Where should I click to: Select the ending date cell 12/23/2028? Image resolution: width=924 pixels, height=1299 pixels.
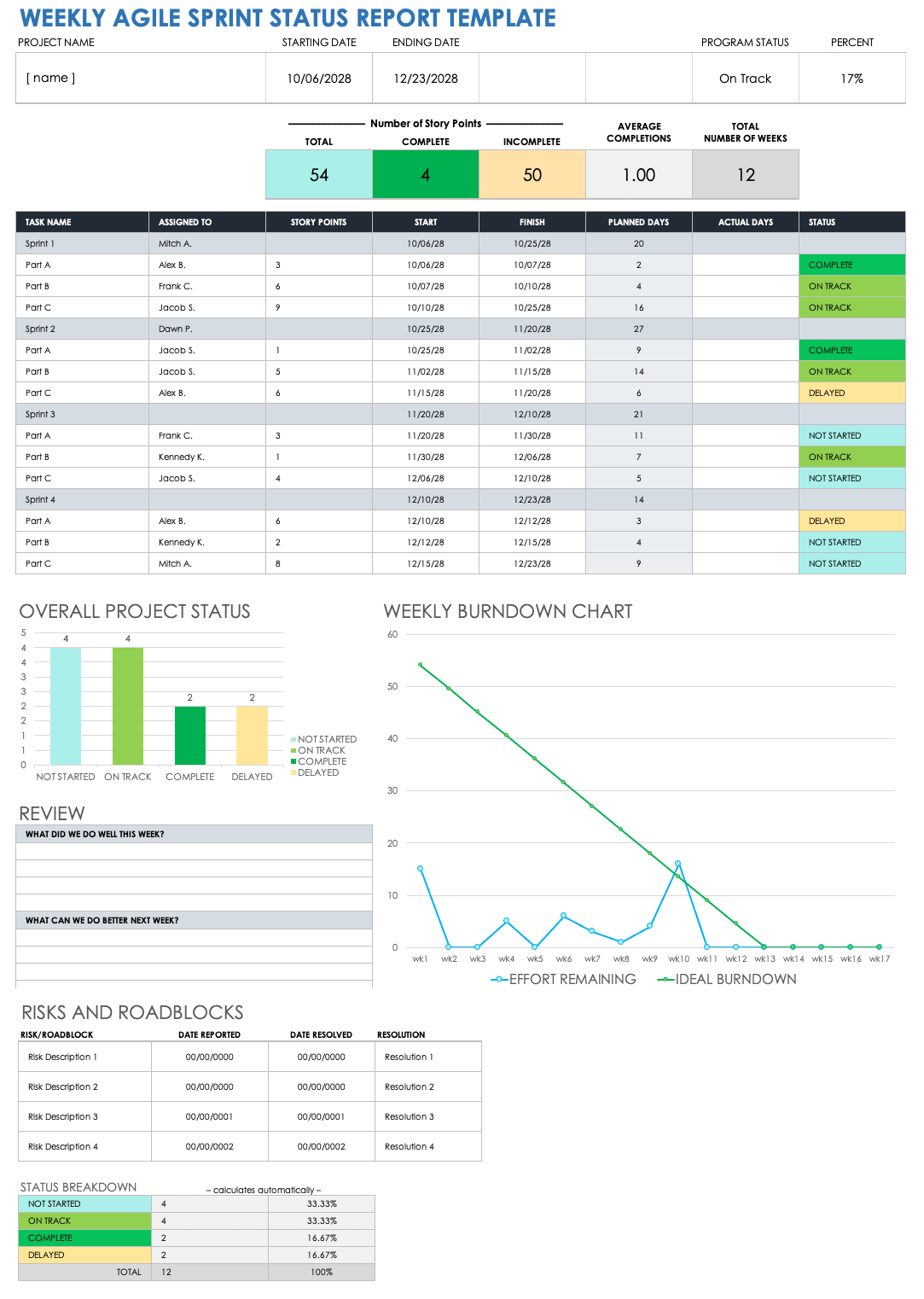click(x=426, y=79)
